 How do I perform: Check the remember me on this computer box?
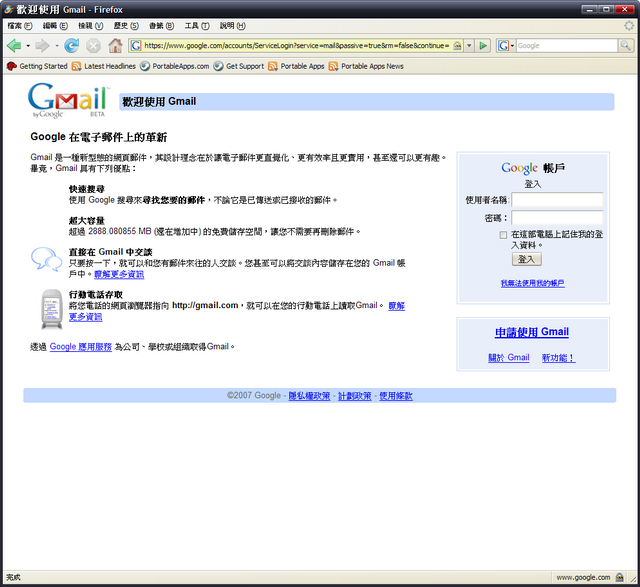pyautogui.click(x=503, y=235)
